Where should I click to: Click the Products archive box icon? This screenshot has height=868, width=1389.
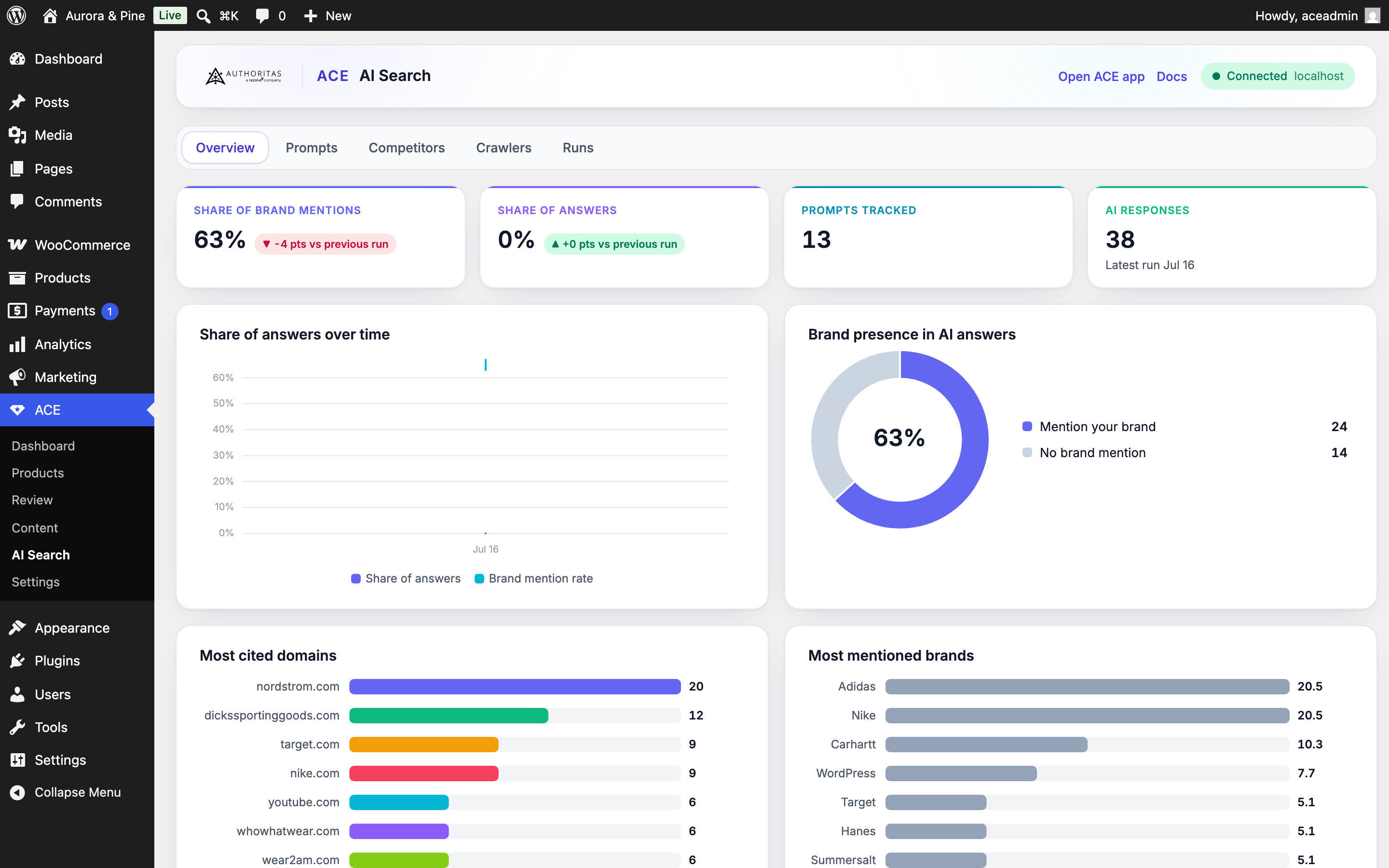pyautogui.click(x=17, y=278)
